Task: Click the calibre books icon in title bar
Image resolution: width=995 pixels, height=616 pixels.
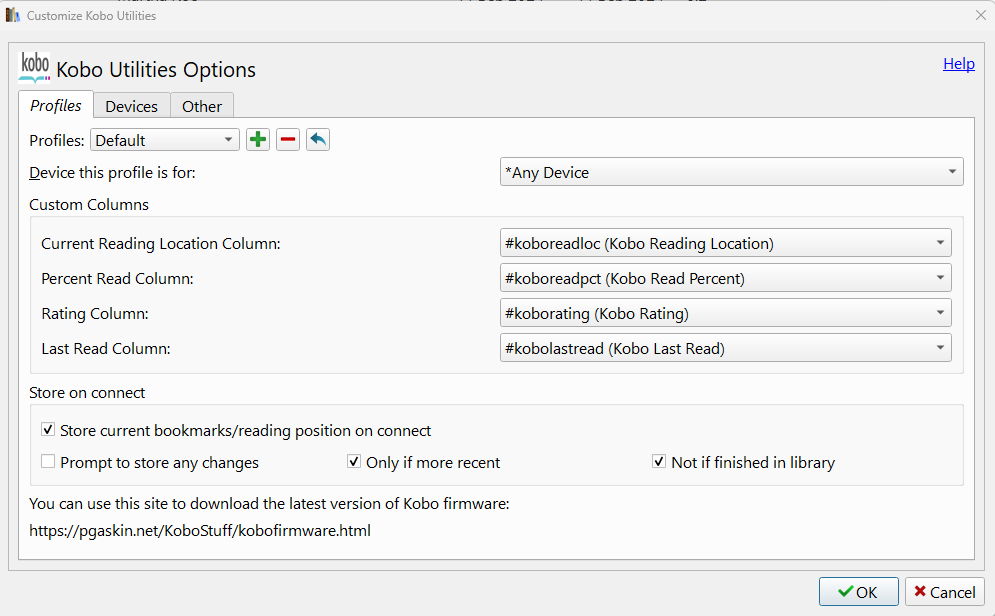Action: (13, 16)
